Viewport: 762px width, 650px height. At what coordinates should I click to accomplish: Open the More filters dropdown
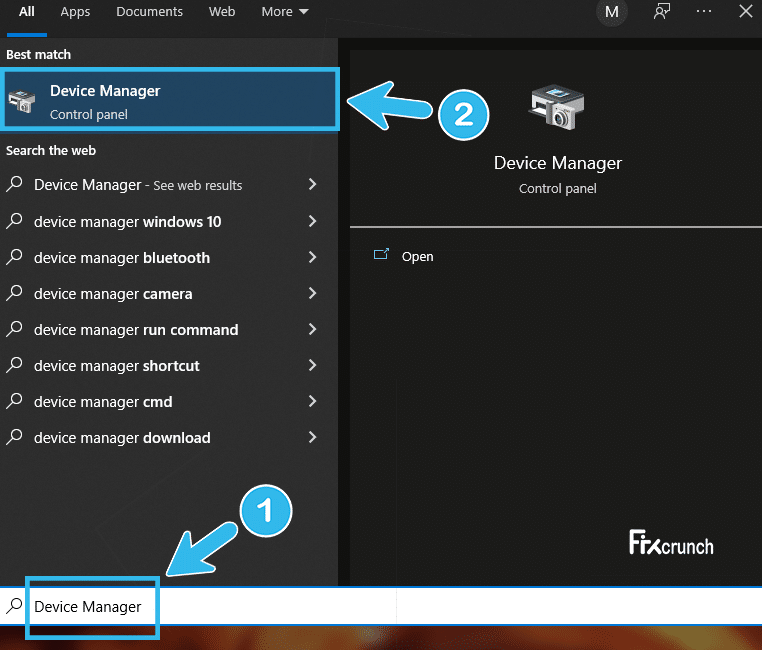pyautogui.click(x=285, y=12)
